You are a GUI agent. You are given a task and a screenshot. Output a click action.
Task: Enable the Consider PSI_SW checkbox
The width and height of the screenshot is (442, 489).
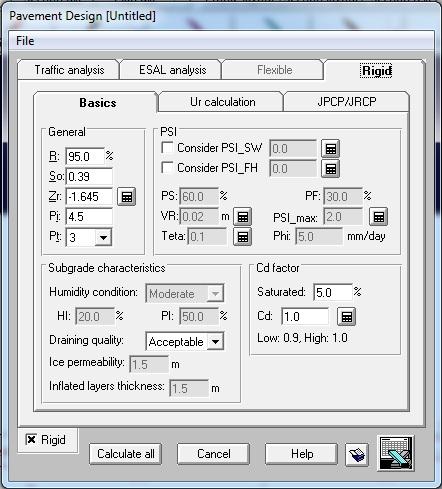pos(167,147)
